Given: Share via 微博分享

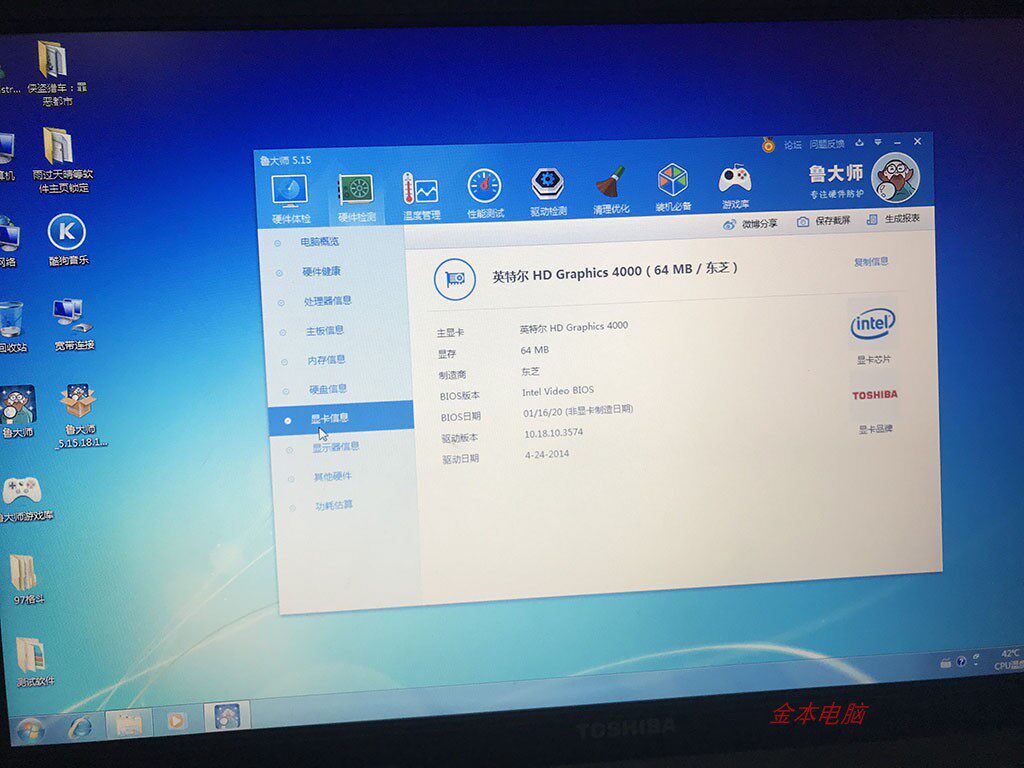Looking at the screenshot, I should [750, 224].
